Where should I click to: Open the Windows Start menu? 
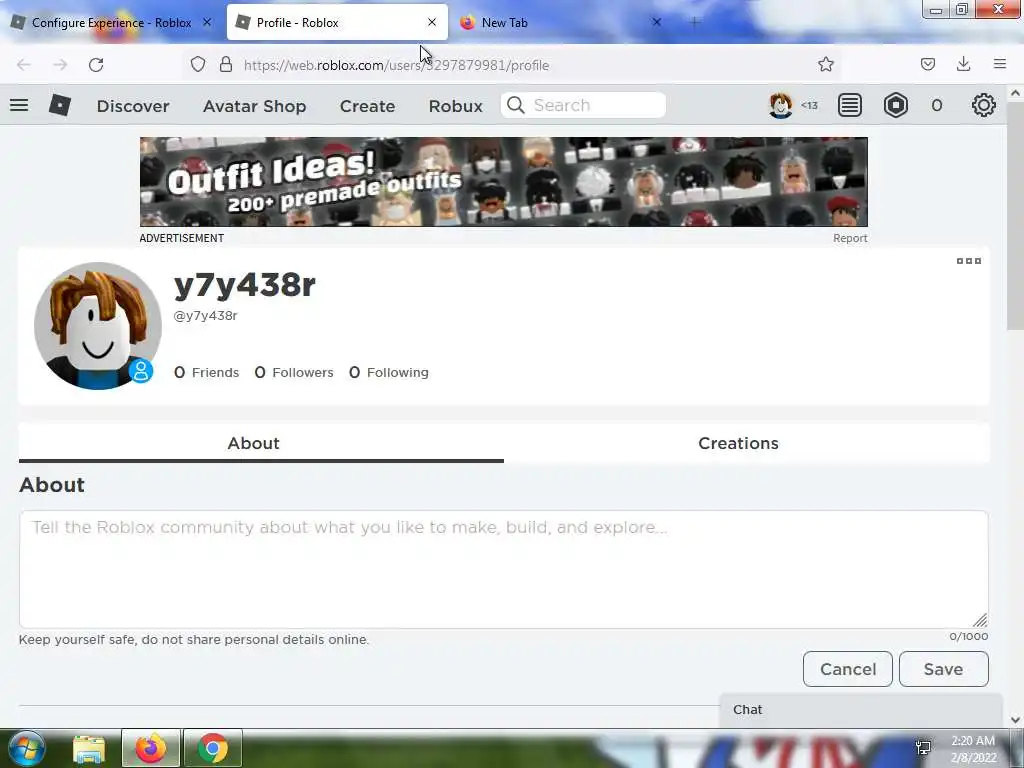point(26,748)
